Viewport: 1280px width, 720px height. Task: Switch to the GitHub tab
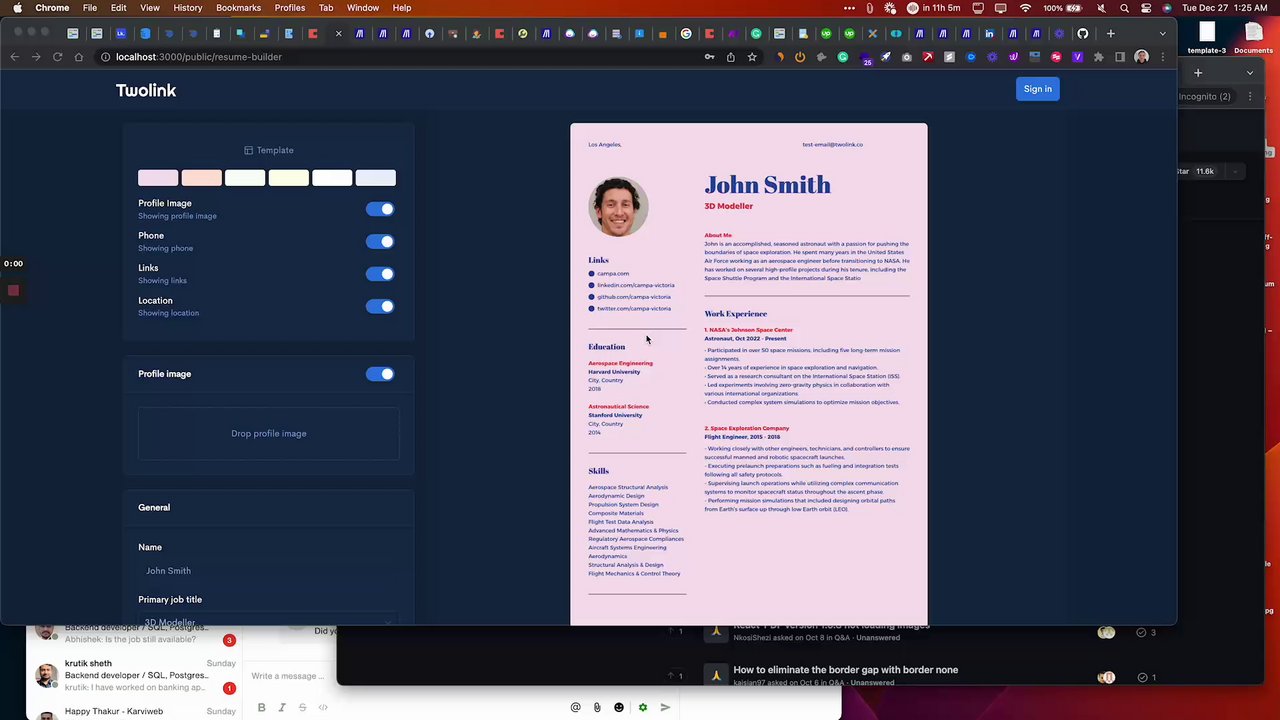click(x=1083, y=34)
